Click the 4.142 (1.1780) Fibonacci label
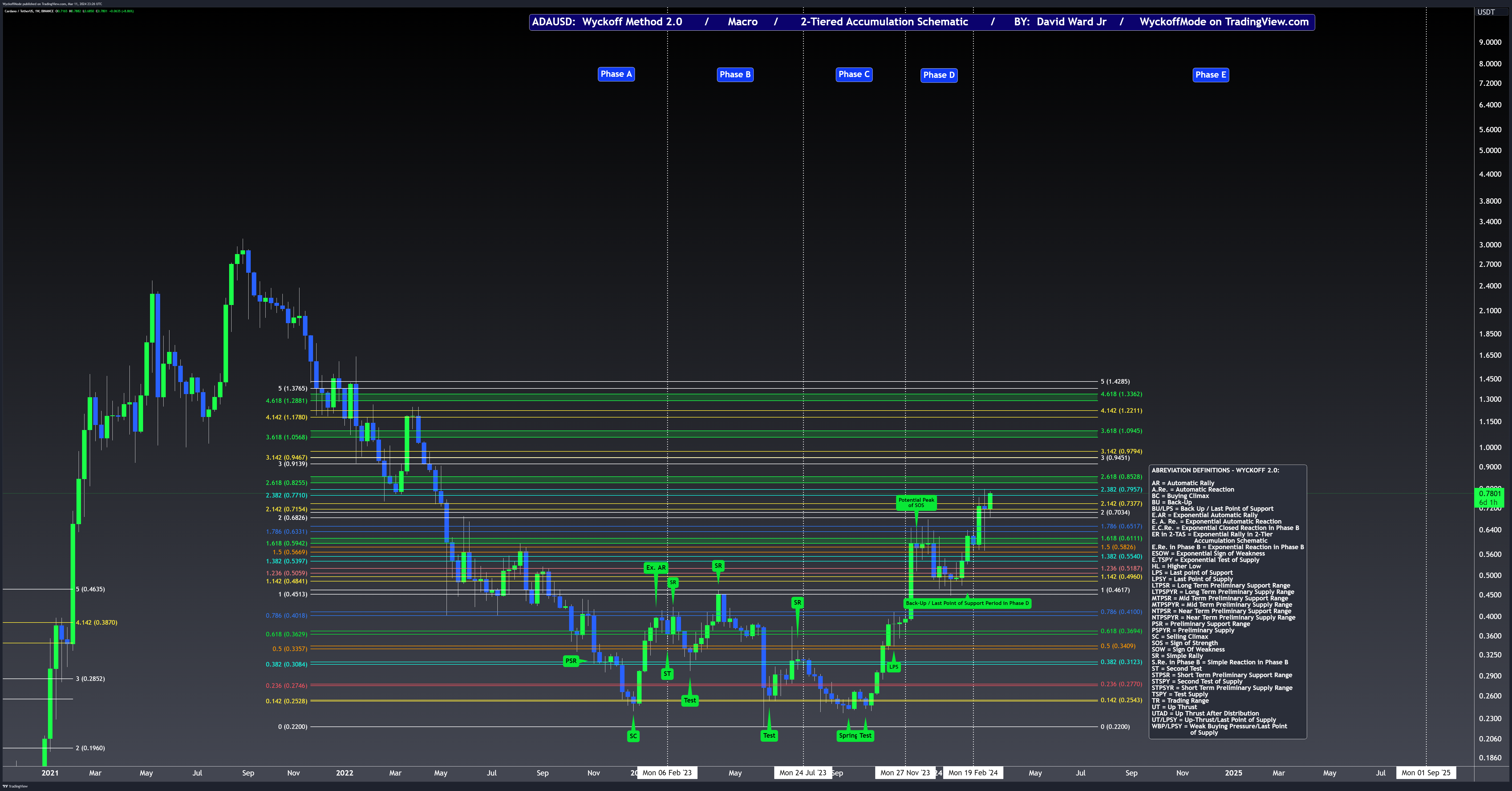This screenshot has width=1512, height=791. coord(286,417)
